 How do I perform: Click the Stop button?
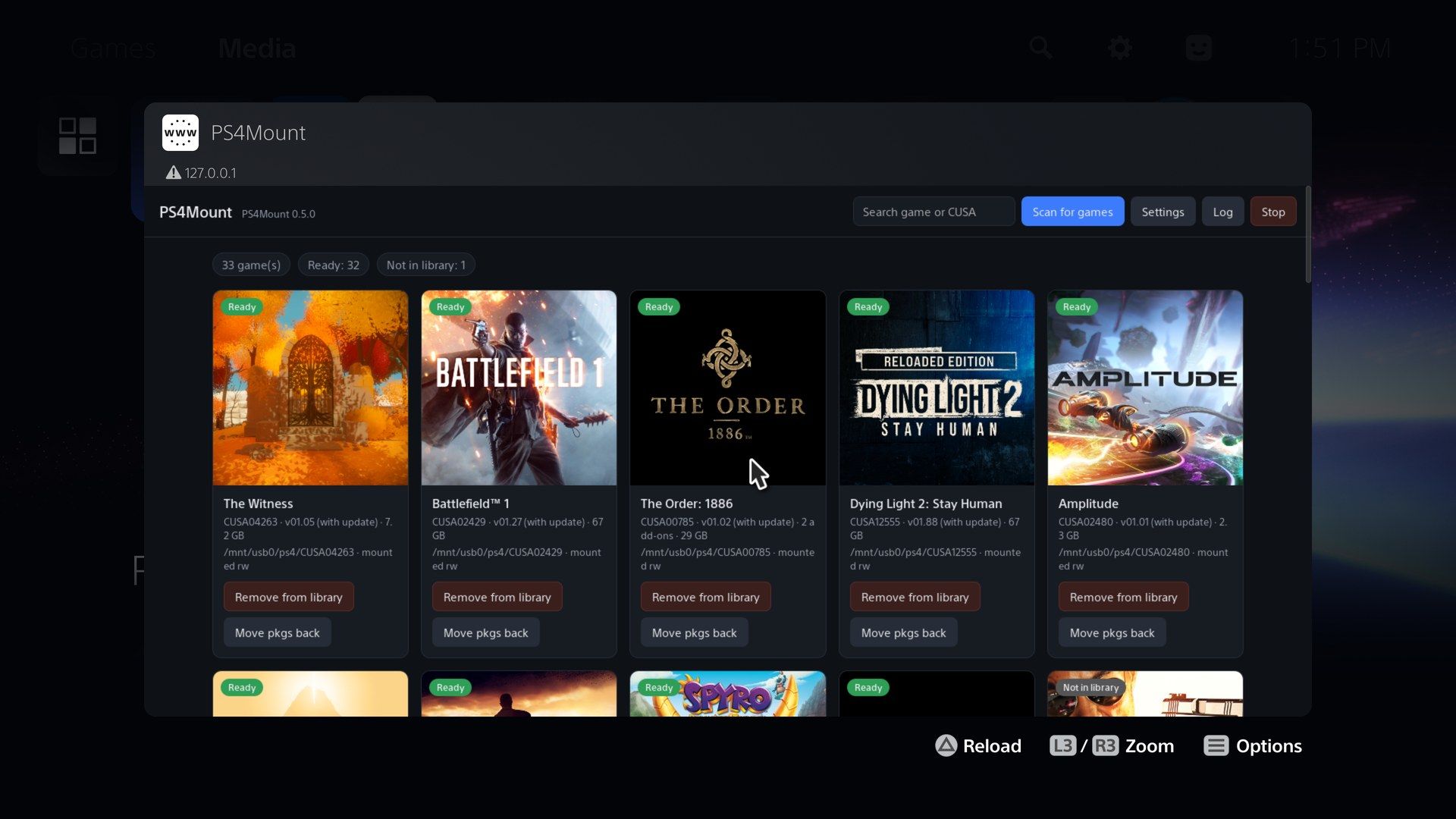click(x=1273, y=212)
